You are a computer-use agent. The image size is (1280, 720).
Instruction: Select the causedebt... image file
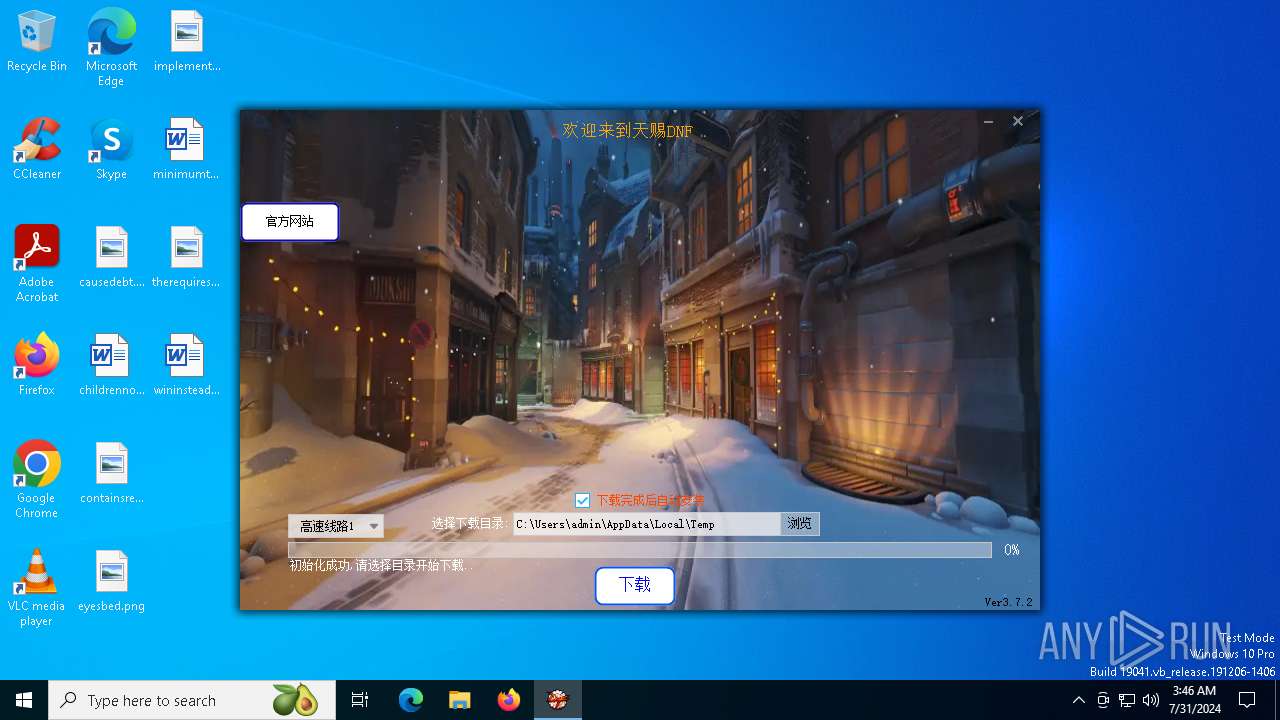pyautogui.click(x=112, y=257)
